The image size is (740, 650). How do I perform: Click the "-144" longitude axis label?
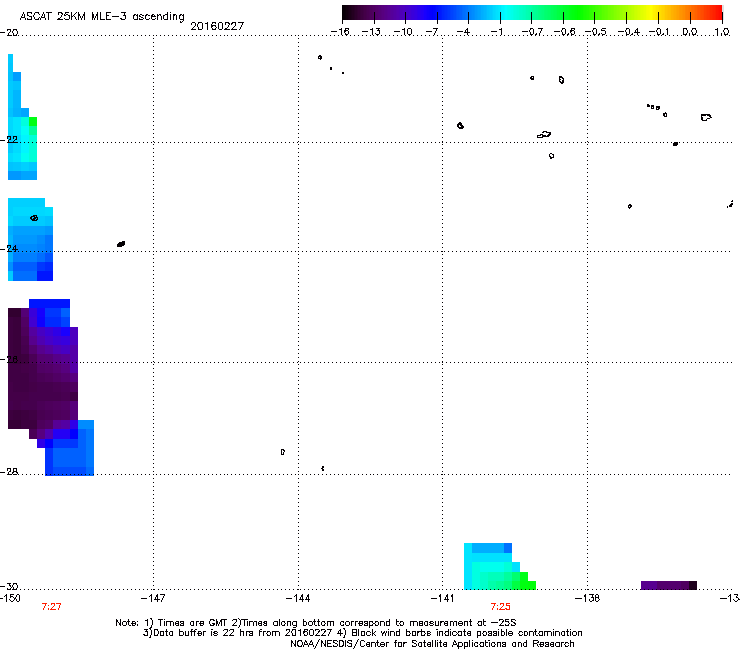[x=298, y=598]
